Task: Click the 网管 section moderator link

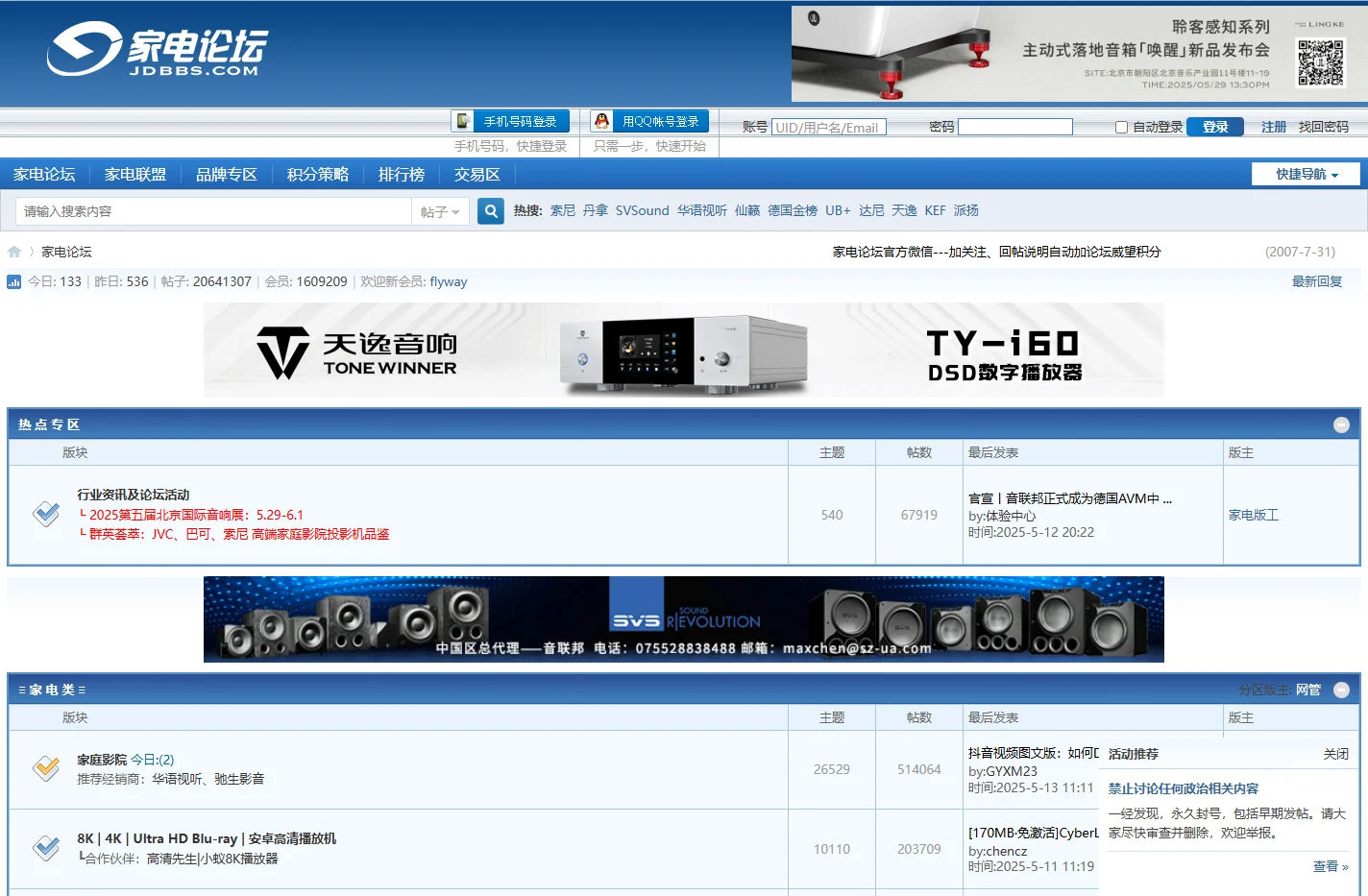Action: click(x=1308, y=690)
